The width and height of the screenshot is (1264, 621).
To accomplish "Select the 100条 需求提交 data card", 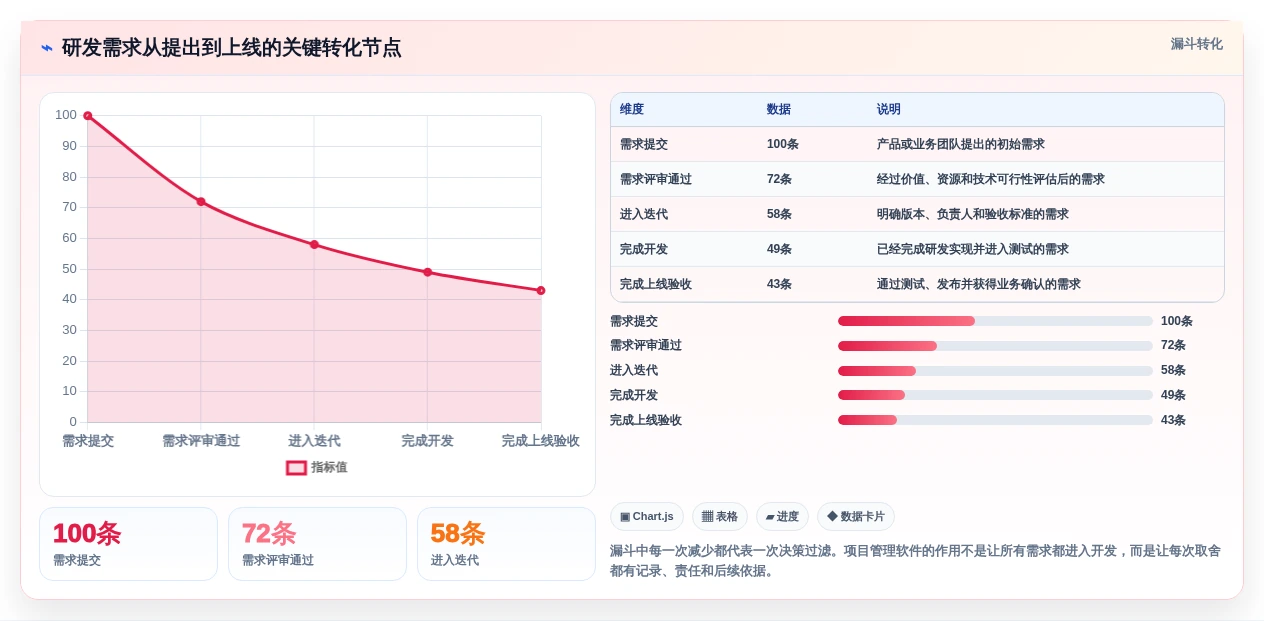I will (x=128, y=544).
